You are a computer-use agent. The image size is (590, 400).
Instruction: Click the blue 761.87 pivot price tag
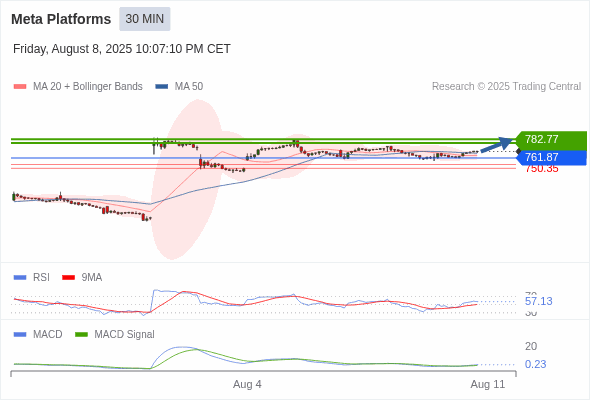click(551, 157)
